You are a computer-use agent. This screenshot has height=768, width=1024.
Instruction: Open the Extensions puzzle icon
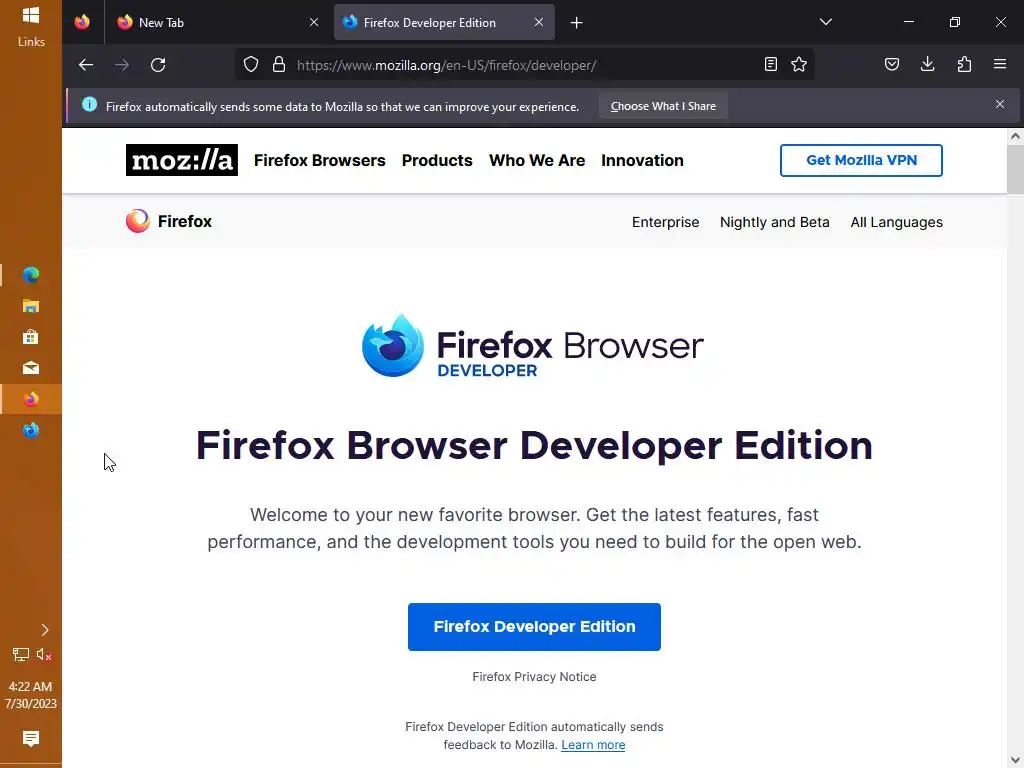(x=964, y=64)
